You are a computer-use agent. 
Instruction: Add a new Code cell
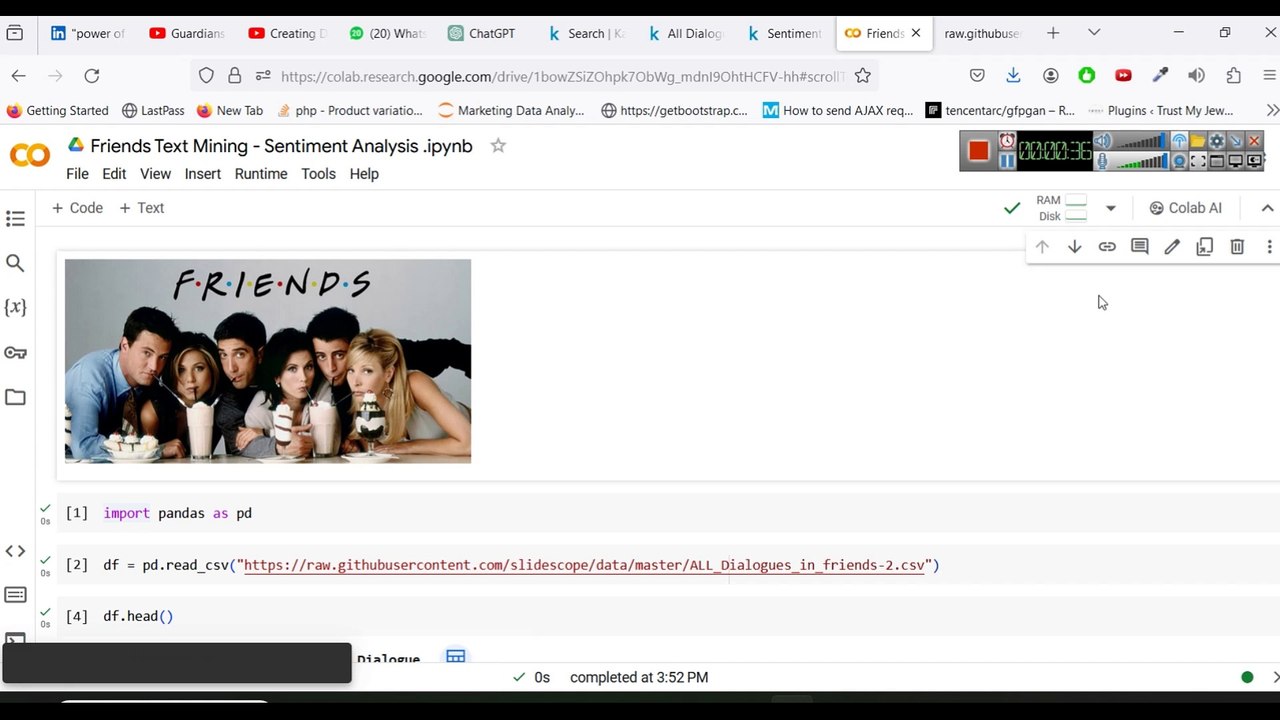coord(77,208)
